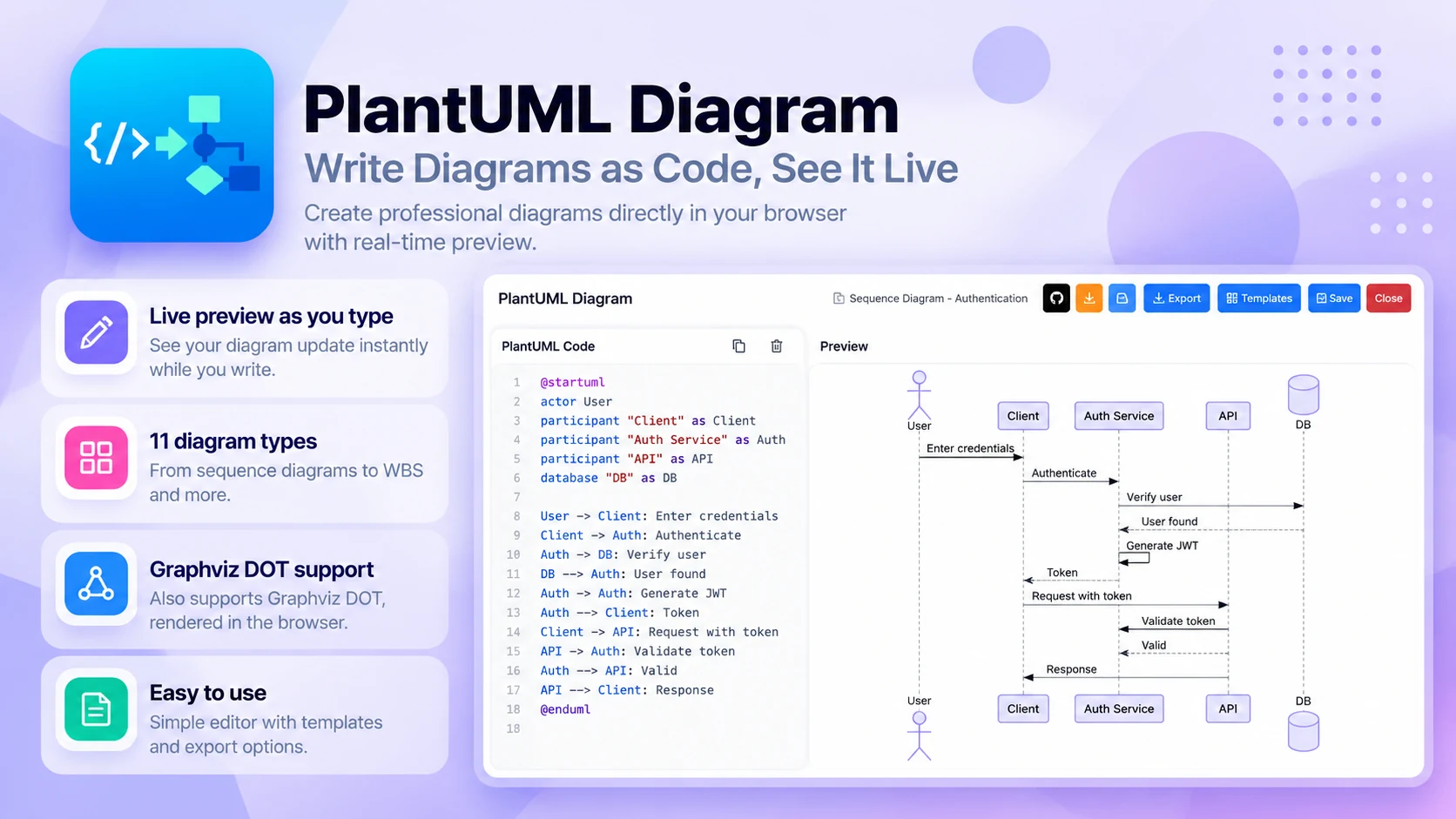This screenshot has height=819, width=1456.
Task: Click the upper Auth Service participant box
Action: coord(1119,416)
